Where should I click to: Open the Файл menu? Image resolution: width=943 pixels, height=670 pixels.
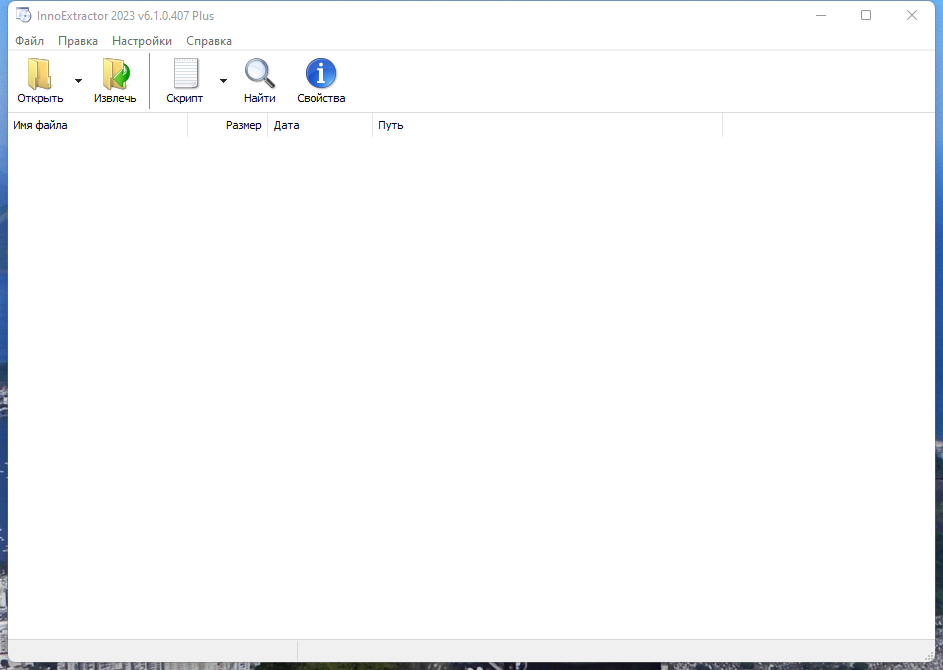29,41
